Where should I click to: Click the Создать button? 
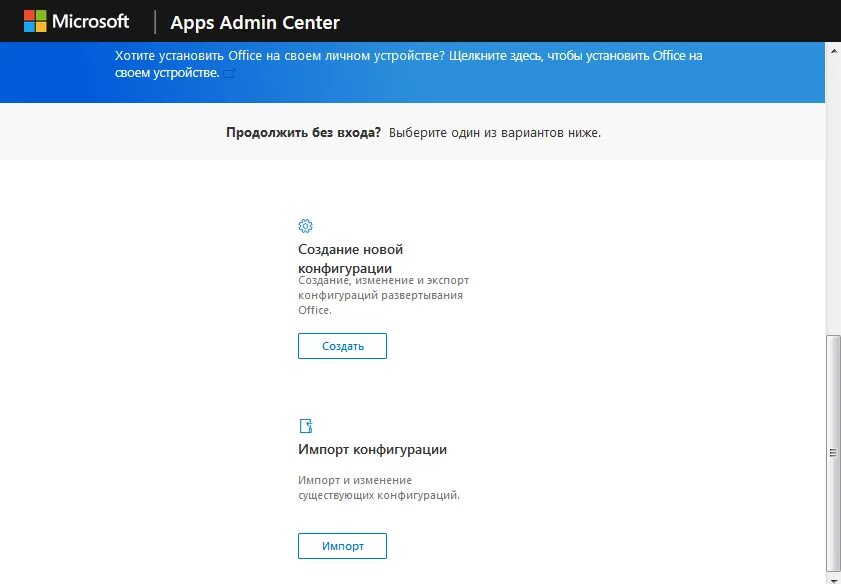(342, 346)
